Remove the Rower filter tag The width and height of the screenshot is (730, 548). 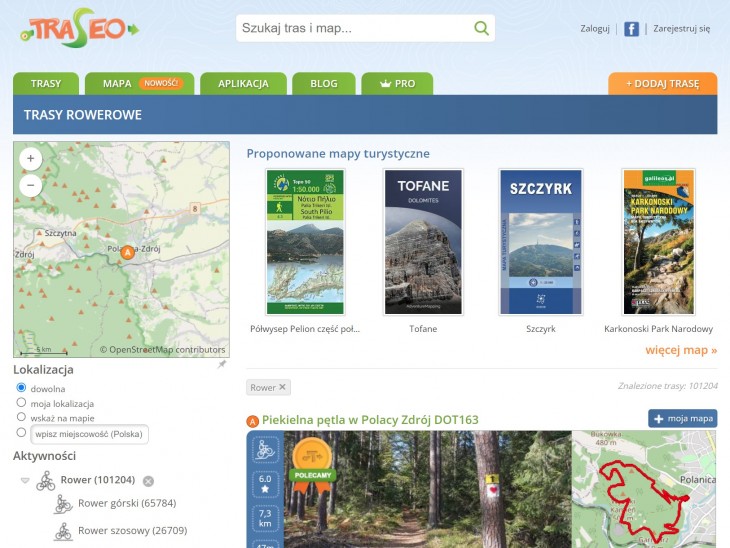pyautogui.click(x=282, y=387)
